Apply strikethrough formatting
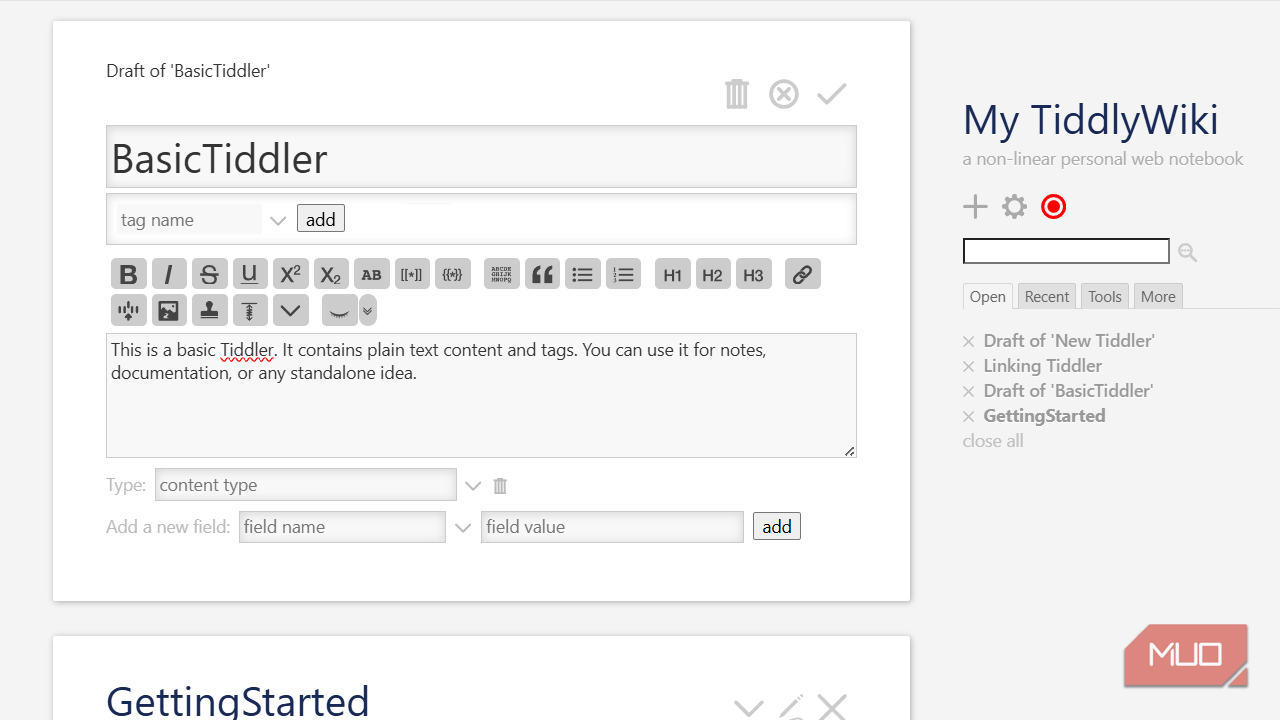Viewport: 1280px width, 720px height. click(209, 274)
